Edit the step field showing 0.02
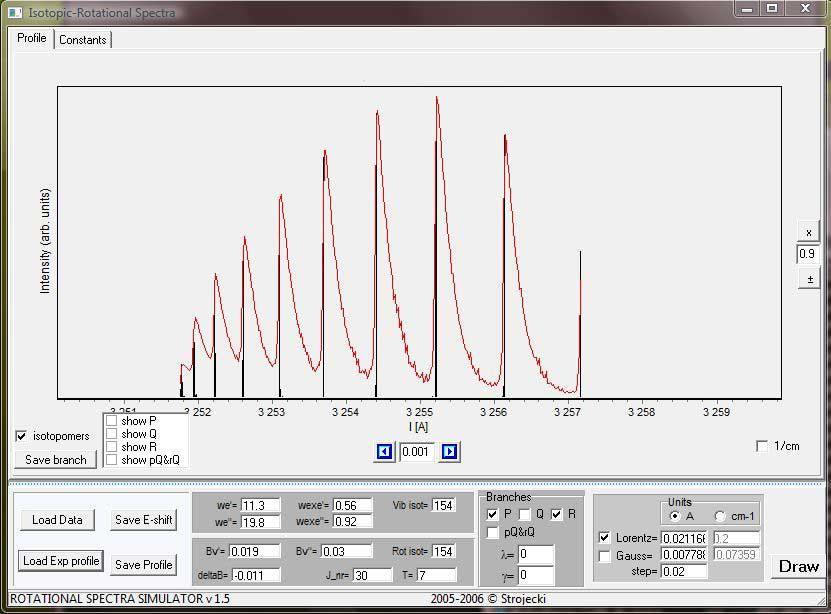This screenshot has width=831, height=614. [x=684, y=572]
